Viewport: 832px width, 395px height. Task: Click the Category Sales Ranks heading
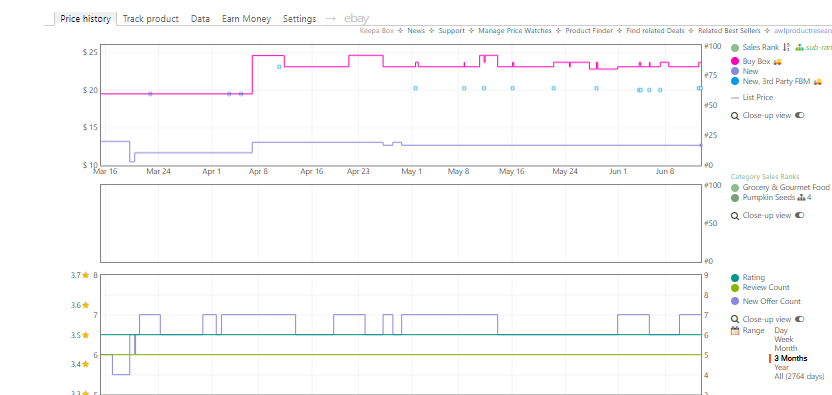(x=765, y=177)
